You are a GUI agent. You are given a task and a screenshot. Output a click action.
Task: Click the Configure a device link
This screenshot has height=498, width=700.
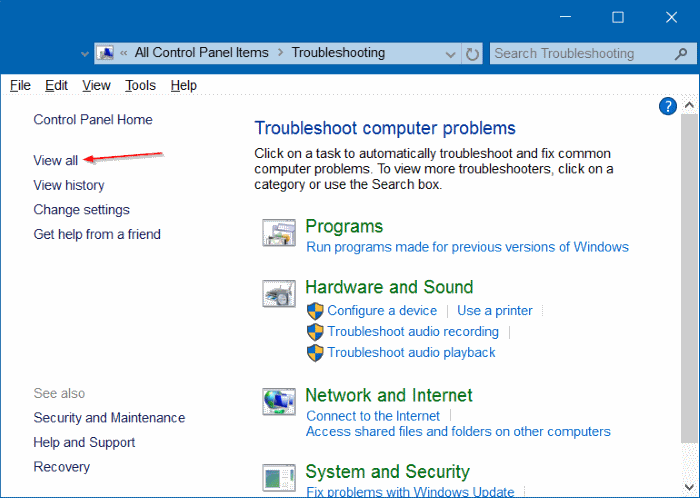tap(382, 311)
